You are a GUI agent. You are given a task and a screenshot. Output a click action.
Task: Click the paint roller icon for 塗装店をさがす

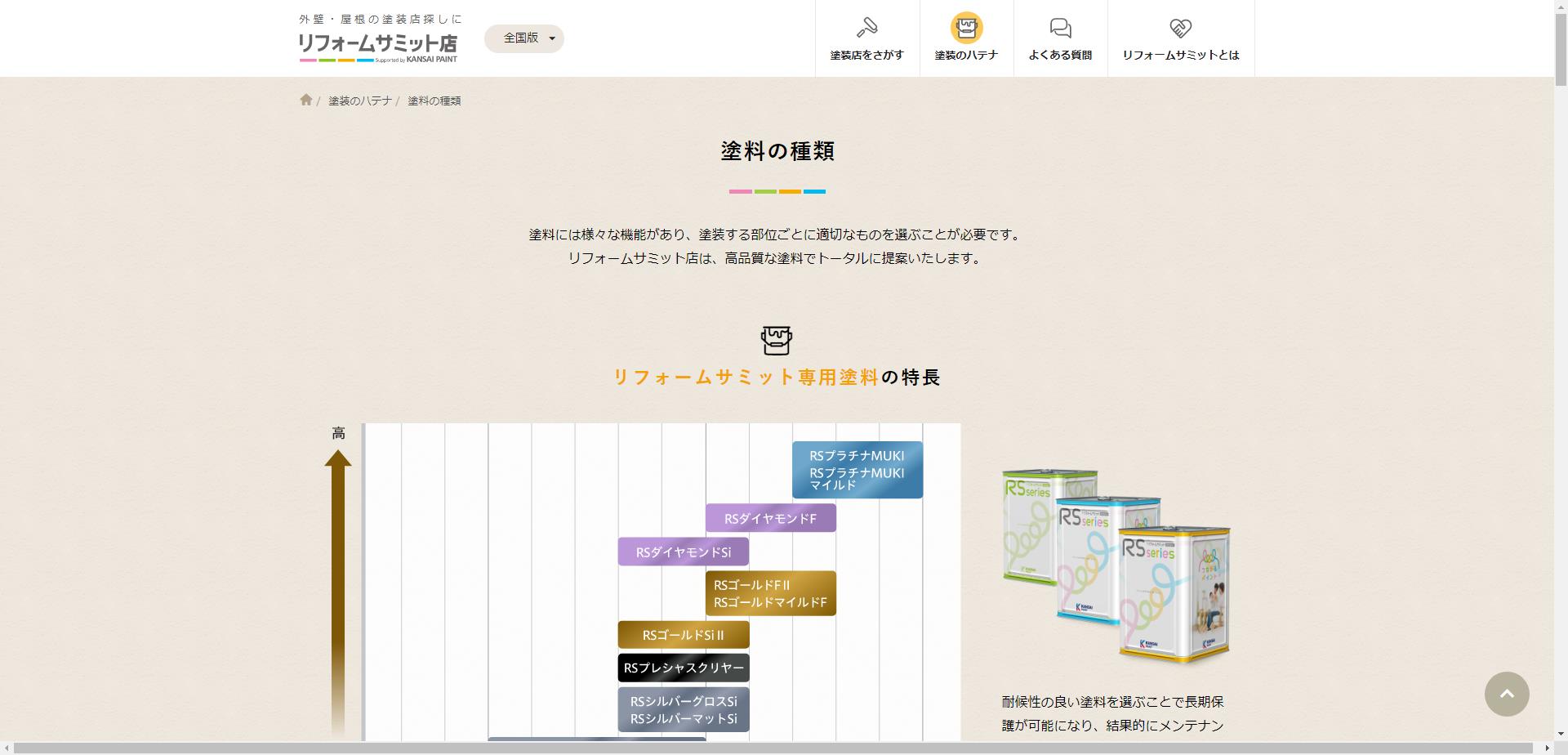tap(866, 26)
